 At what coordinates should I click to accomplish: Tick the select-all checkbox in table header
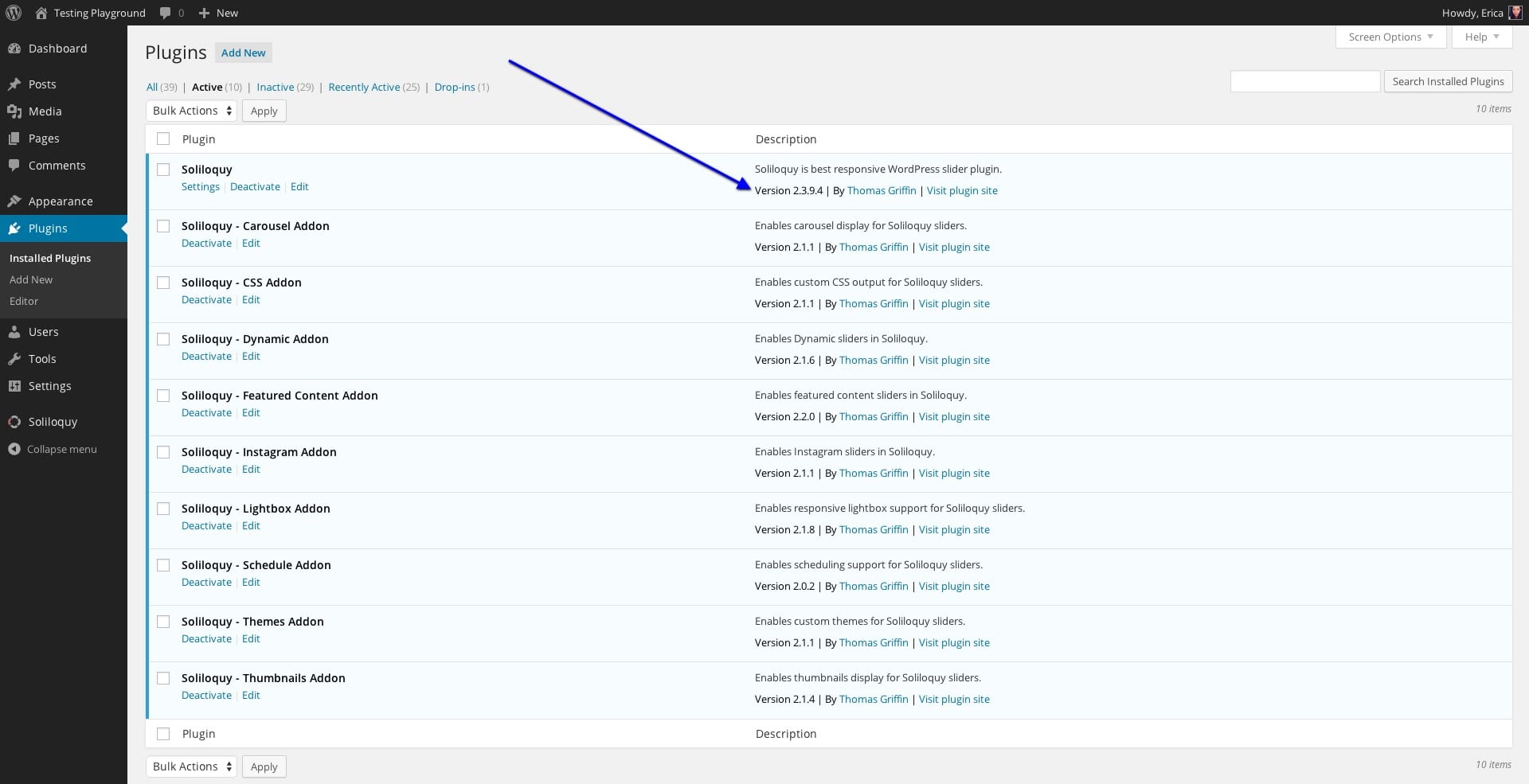163,138
